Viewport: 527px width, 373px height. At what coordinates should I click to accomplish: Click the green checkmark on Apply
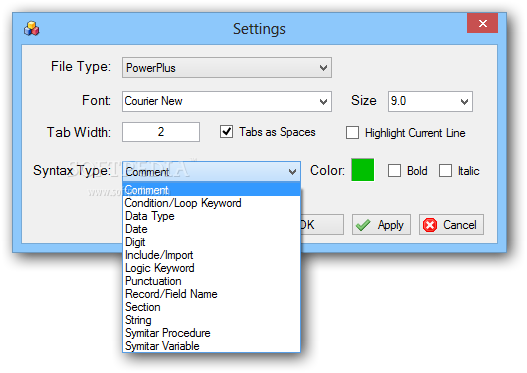(363, 225)
